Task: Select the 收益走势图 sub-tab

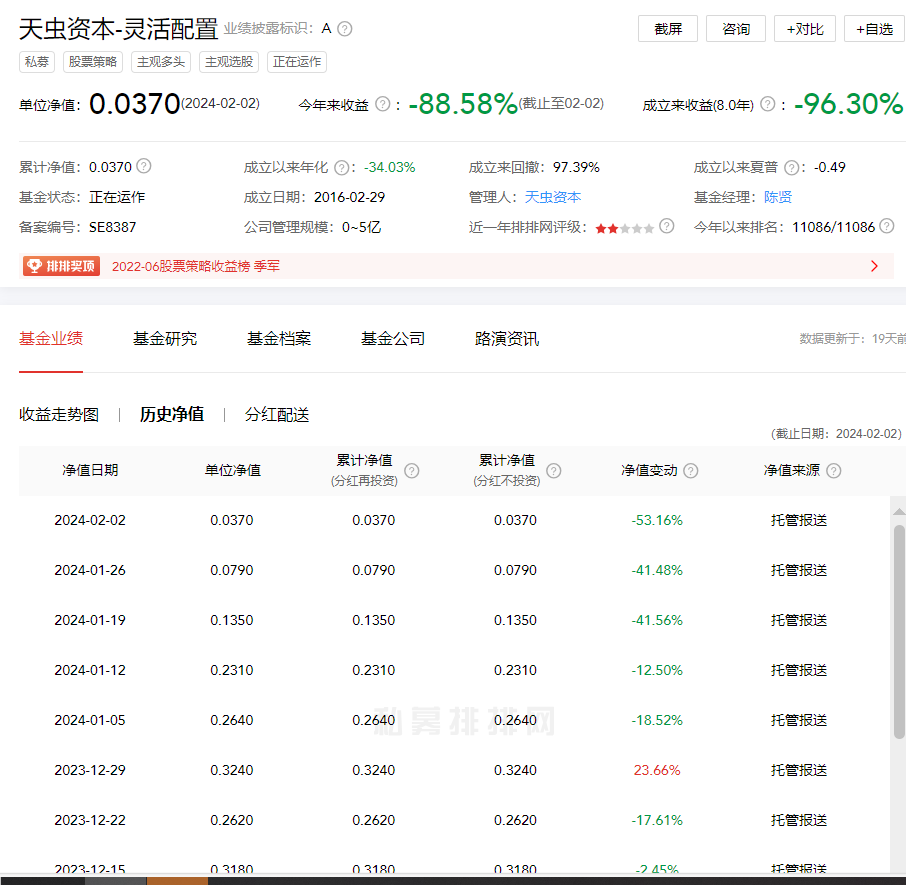Action: (x=59, y=414)
